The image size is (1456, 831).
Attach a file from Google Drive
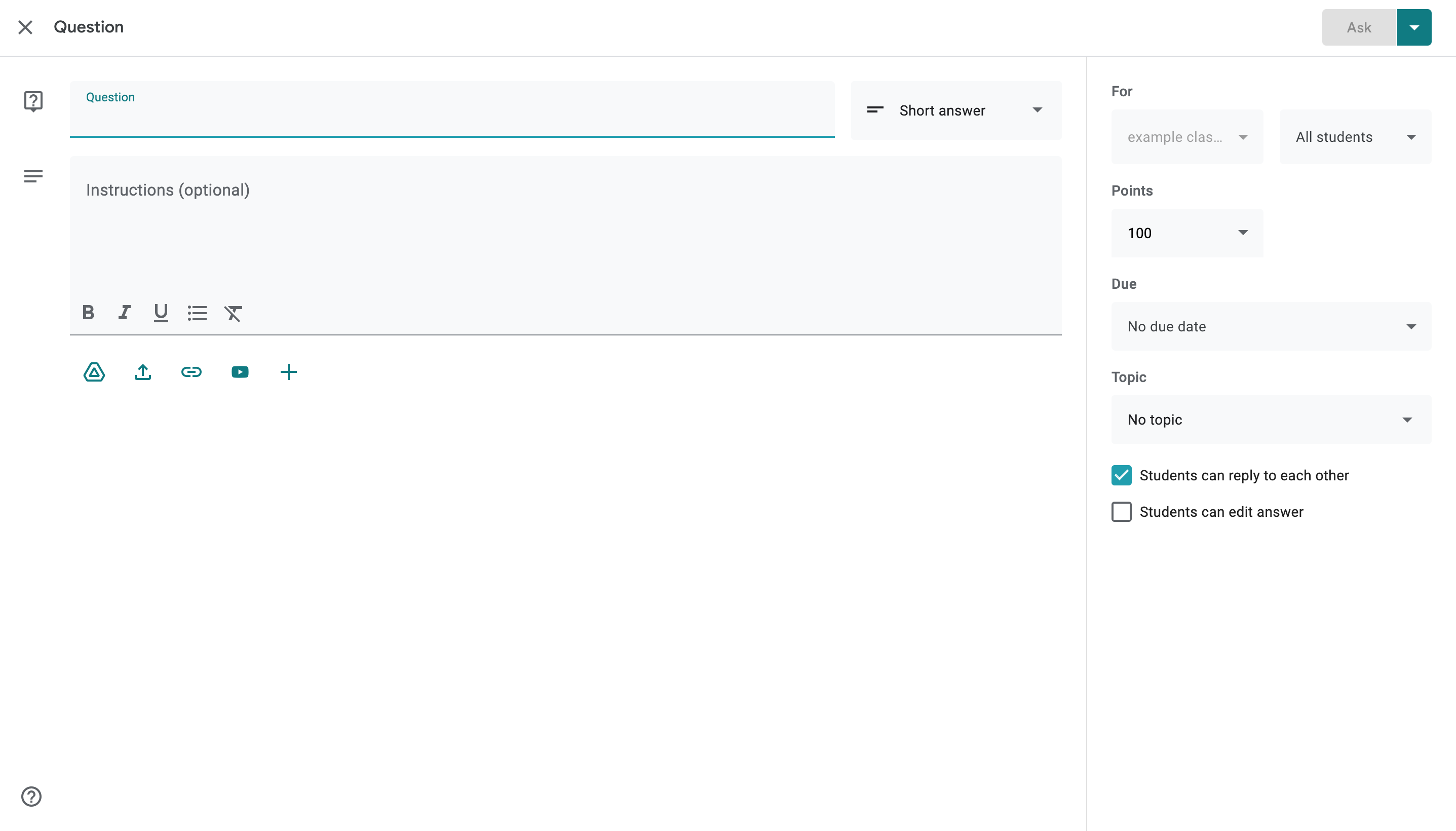coord(94,372)
